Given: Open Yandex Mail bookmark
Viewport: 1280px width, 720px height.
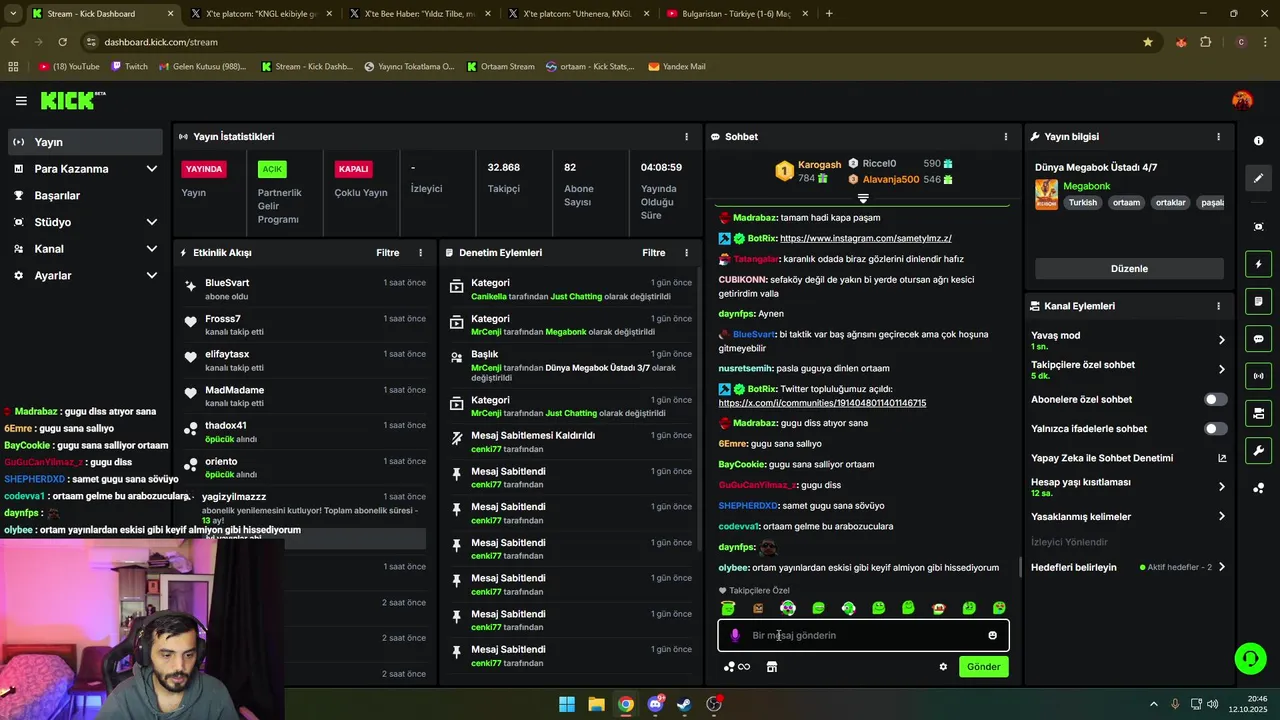Looking at the screenshot, I should (x=676, y=67).
